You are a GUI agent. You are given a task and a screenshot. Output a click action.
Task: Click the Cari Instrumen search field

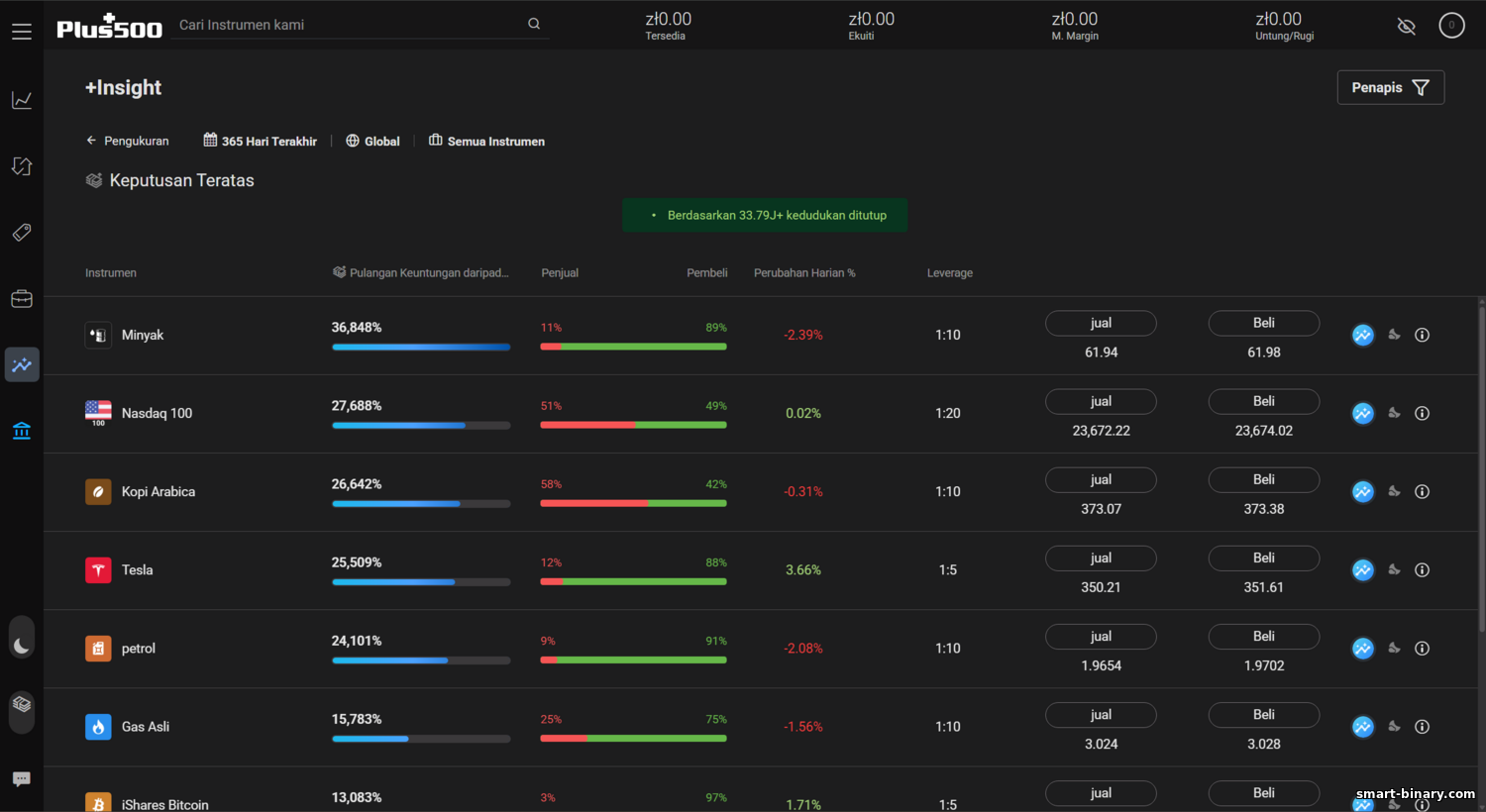click(352, 25)
